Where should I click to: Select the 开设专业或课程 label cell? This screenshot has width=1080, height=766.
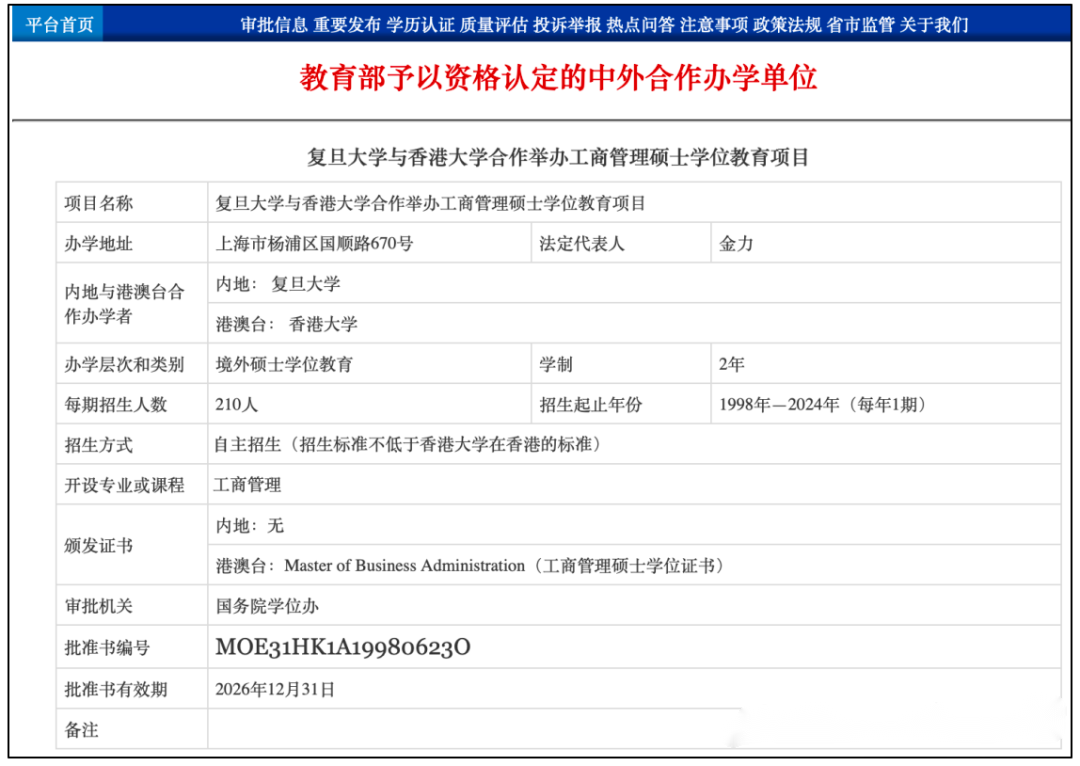tap(132, 484)
